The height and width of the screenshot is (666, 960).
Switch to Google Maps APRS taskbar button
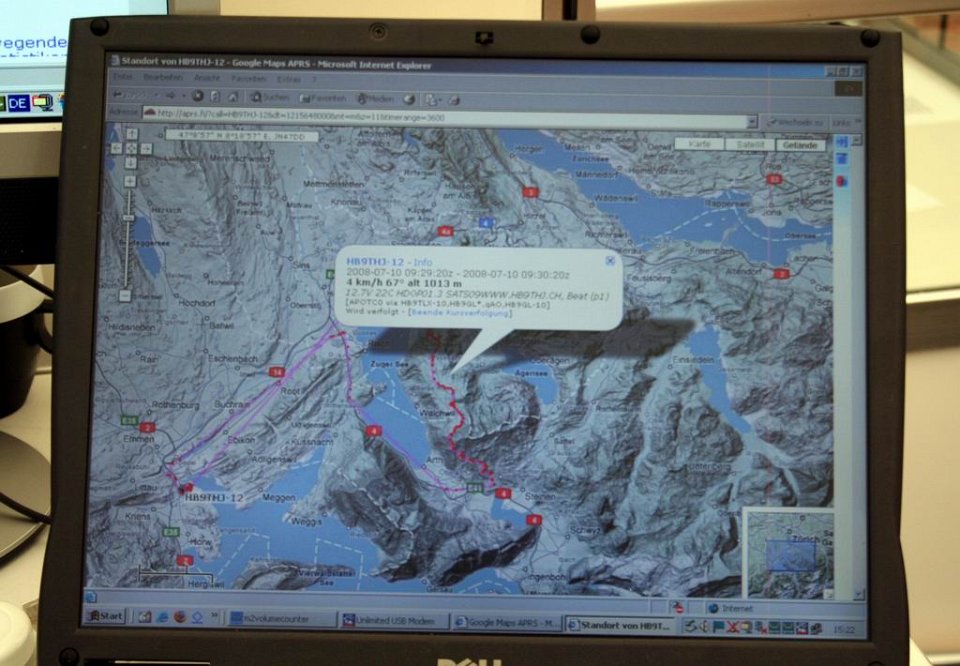(x=506, y=623)
